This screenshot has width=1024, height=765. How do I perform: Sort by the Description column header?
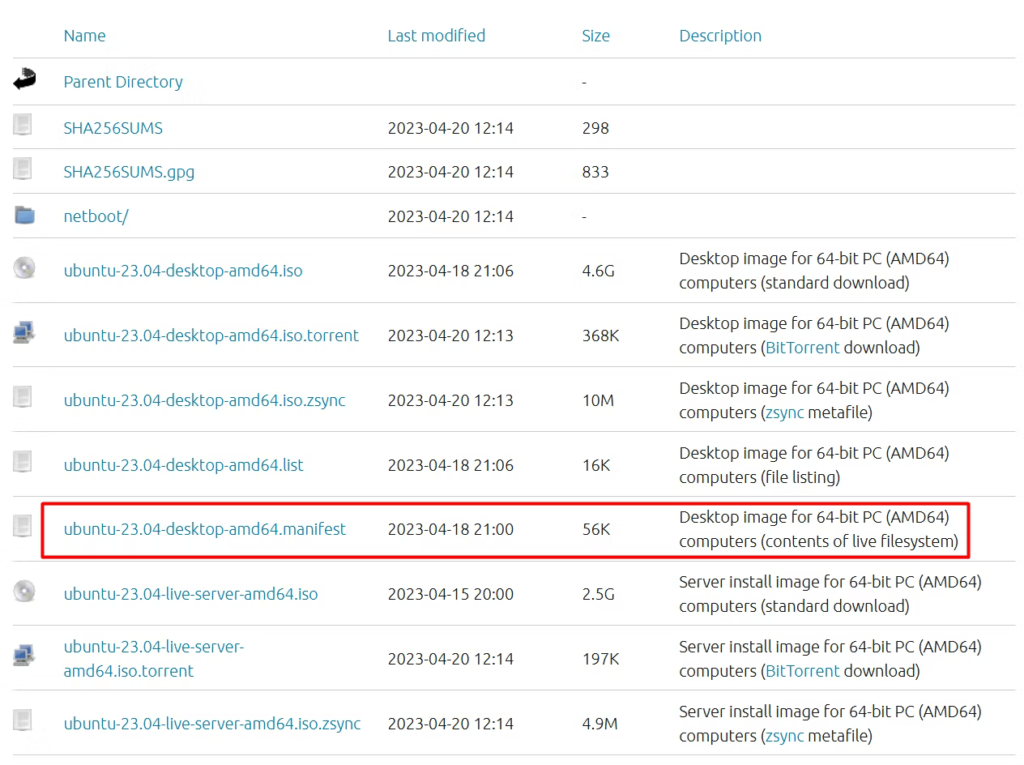point(720,36)
